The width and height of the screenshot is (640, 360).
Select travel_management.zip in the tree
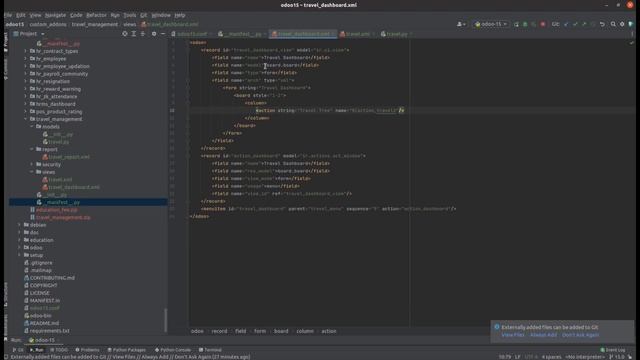click(63, 218)
